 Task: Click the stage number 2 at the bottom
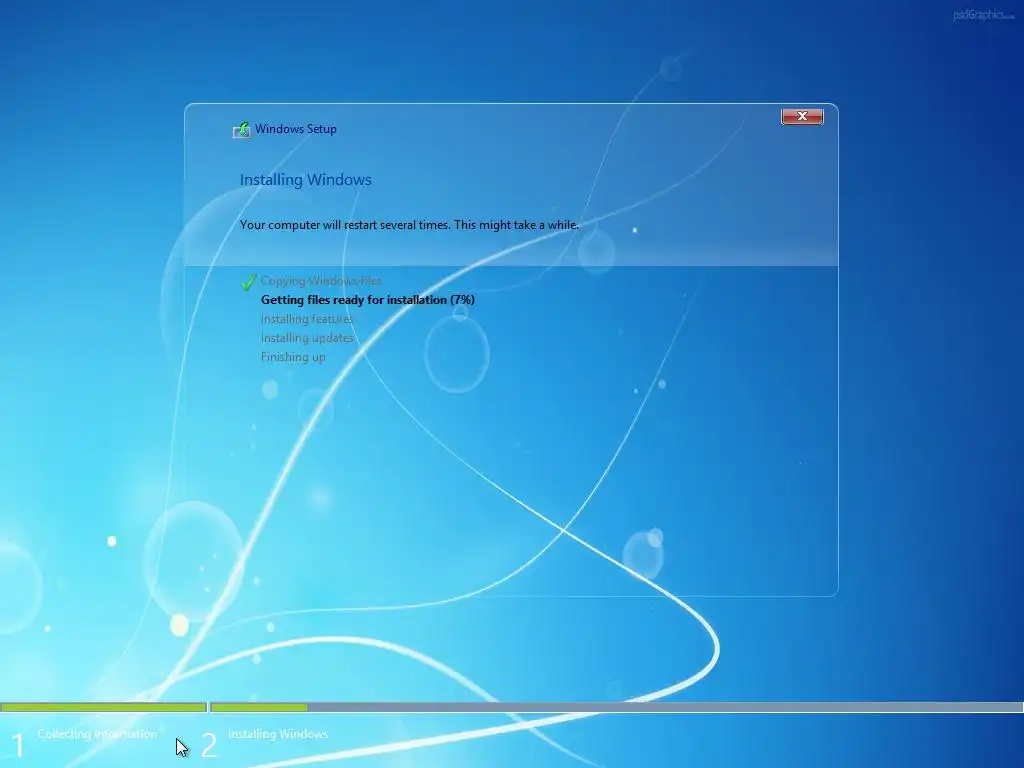pyautogui.click(x=208, y=745)
